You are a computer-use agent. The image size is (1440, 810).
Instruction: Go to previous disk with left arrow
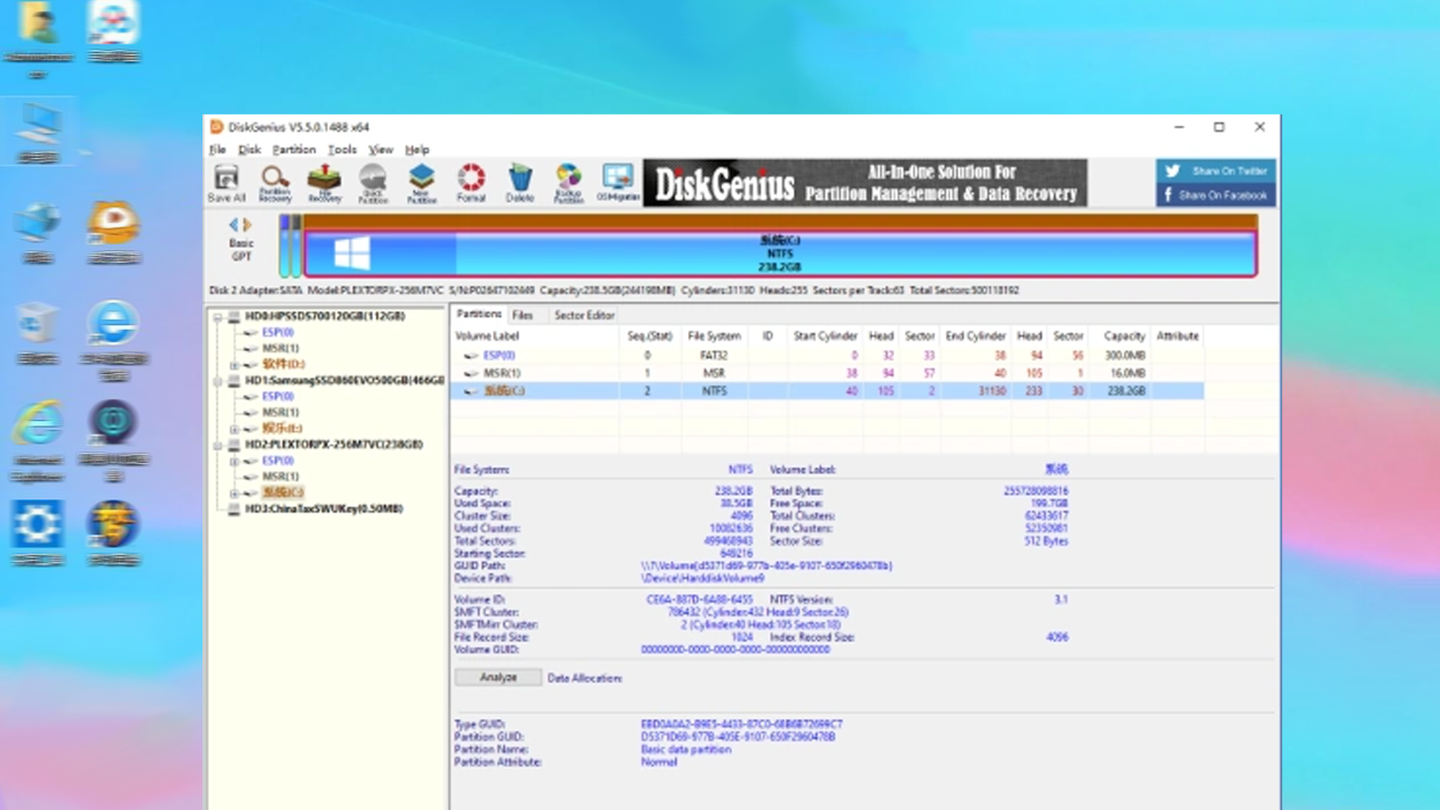[234, 225]
